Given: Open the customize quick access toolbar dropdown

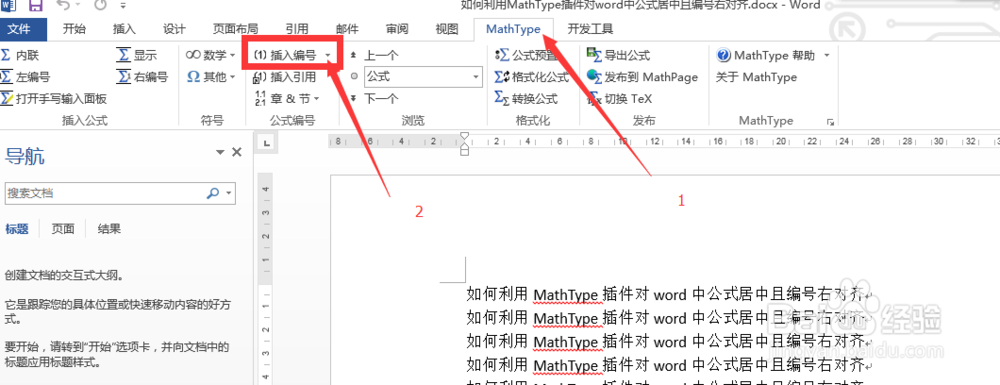Looking at the screenshot, I should pyautogui.click(x=122, y=7).
